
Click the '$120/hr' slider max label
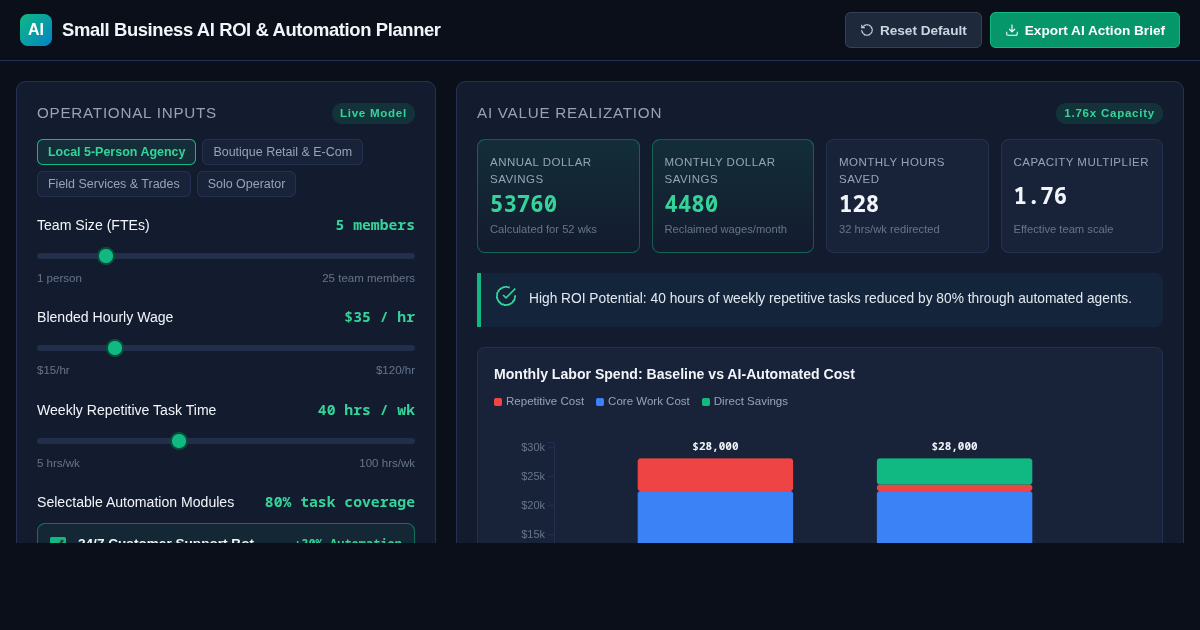[x=395, y=370]
